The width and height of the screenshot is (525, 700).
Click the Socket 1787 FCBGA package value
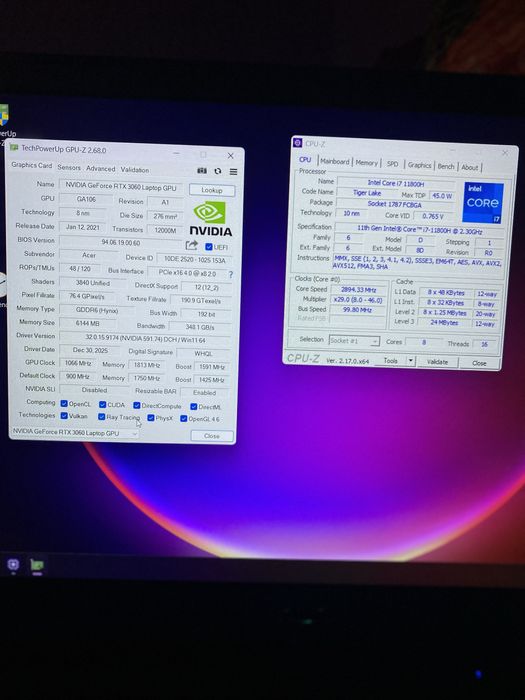point(394,204)
